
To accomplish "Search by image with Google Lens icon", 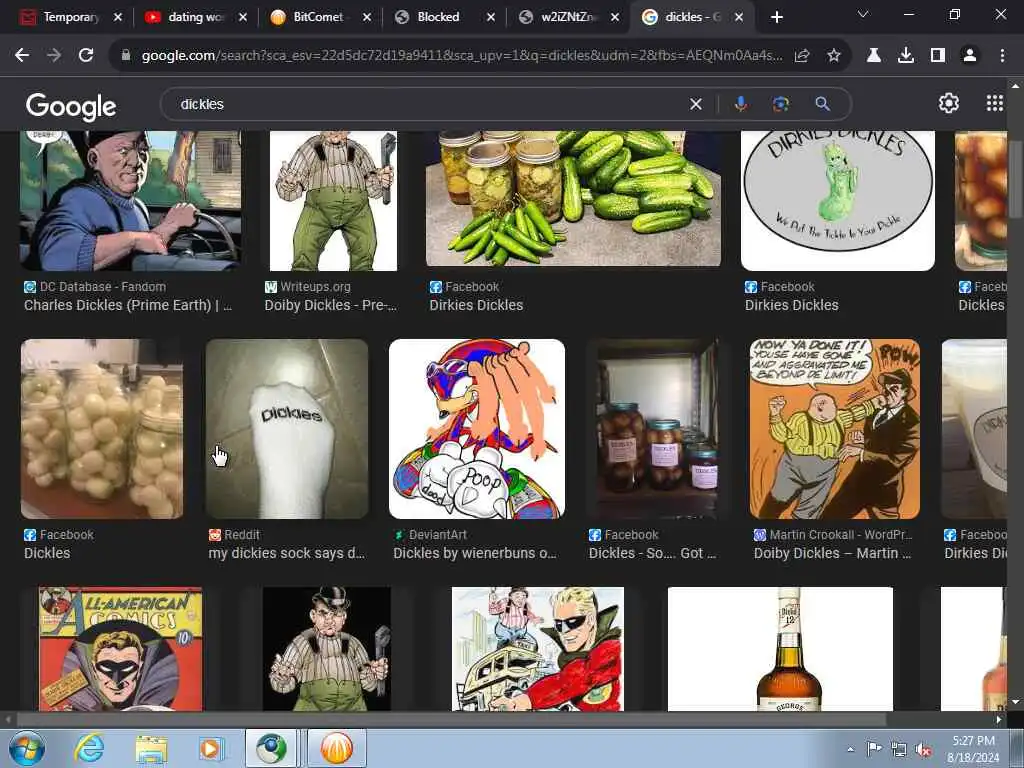I will point(780,104).
